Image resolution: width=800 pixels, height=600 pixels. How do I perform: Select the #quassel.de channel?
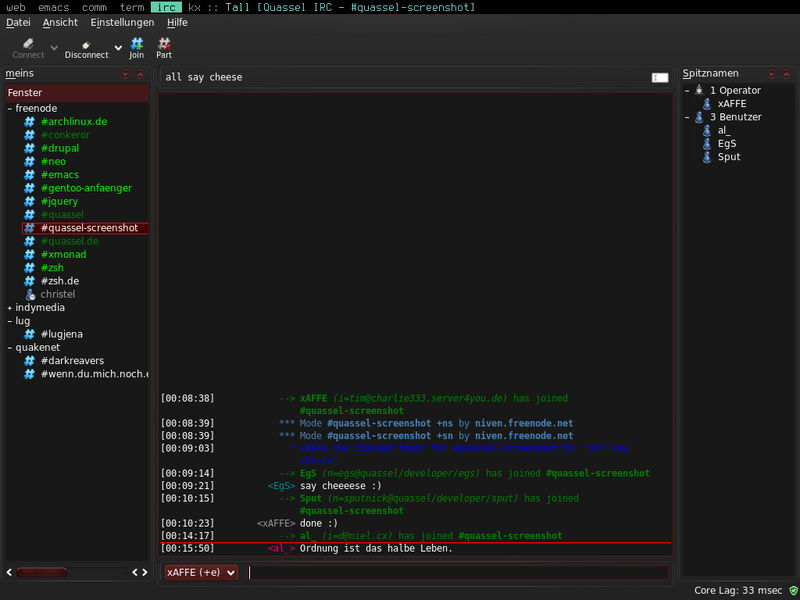[70, 241]
